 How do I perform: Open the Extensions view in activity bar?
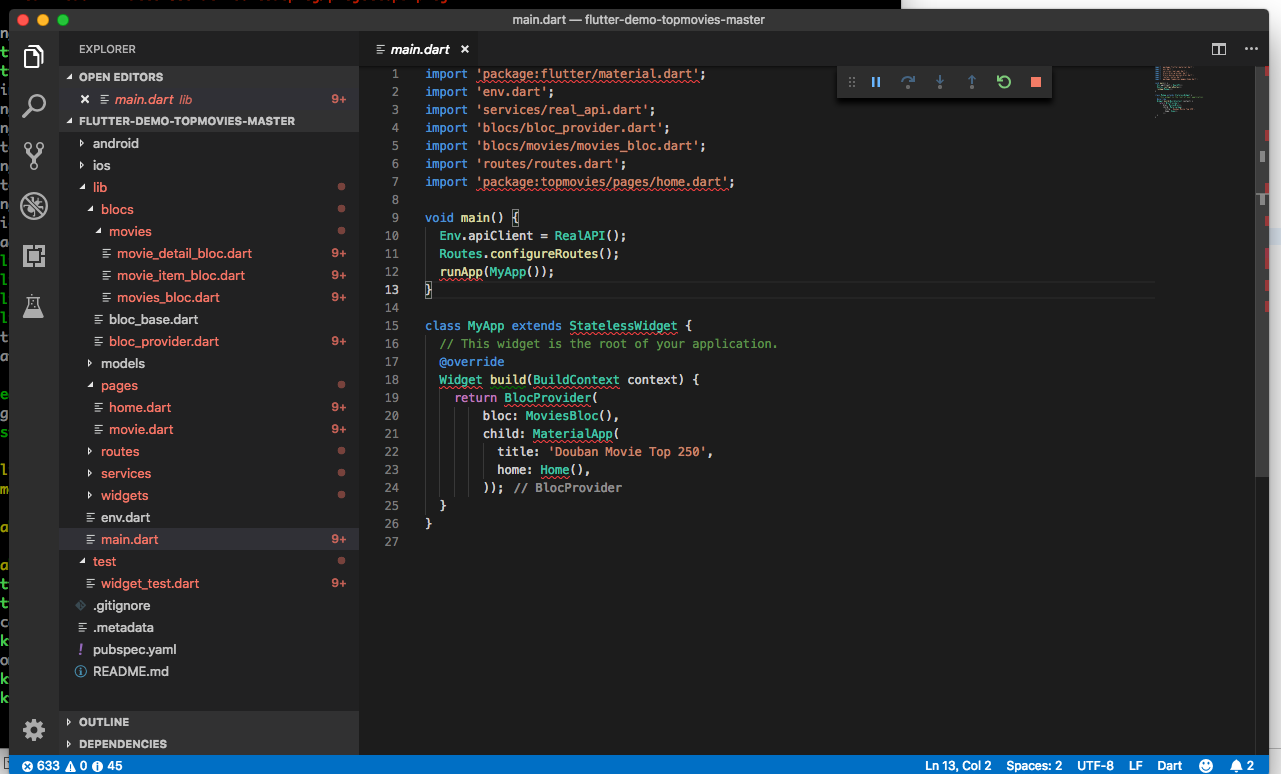tap(34, 257)
